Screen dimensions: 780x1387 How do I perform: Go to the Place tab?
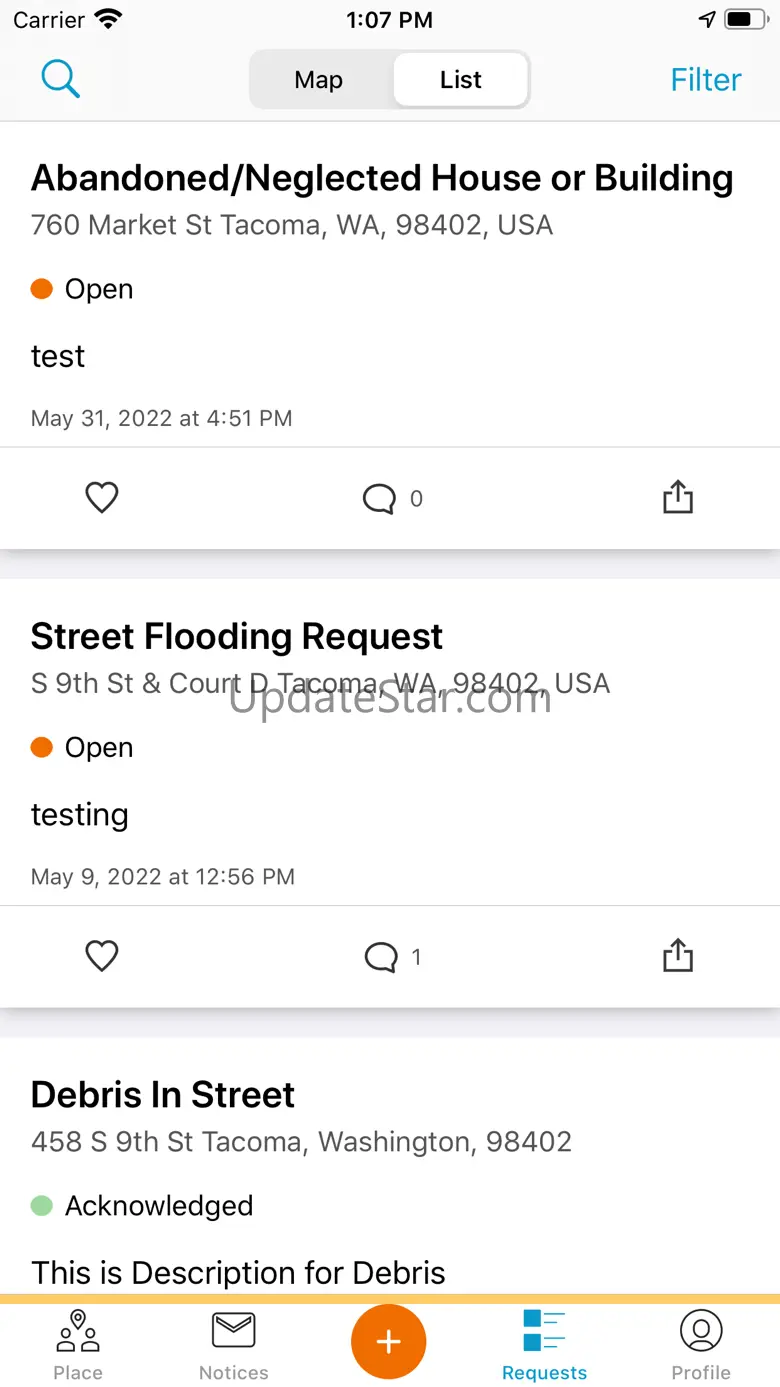[78, 1345]
